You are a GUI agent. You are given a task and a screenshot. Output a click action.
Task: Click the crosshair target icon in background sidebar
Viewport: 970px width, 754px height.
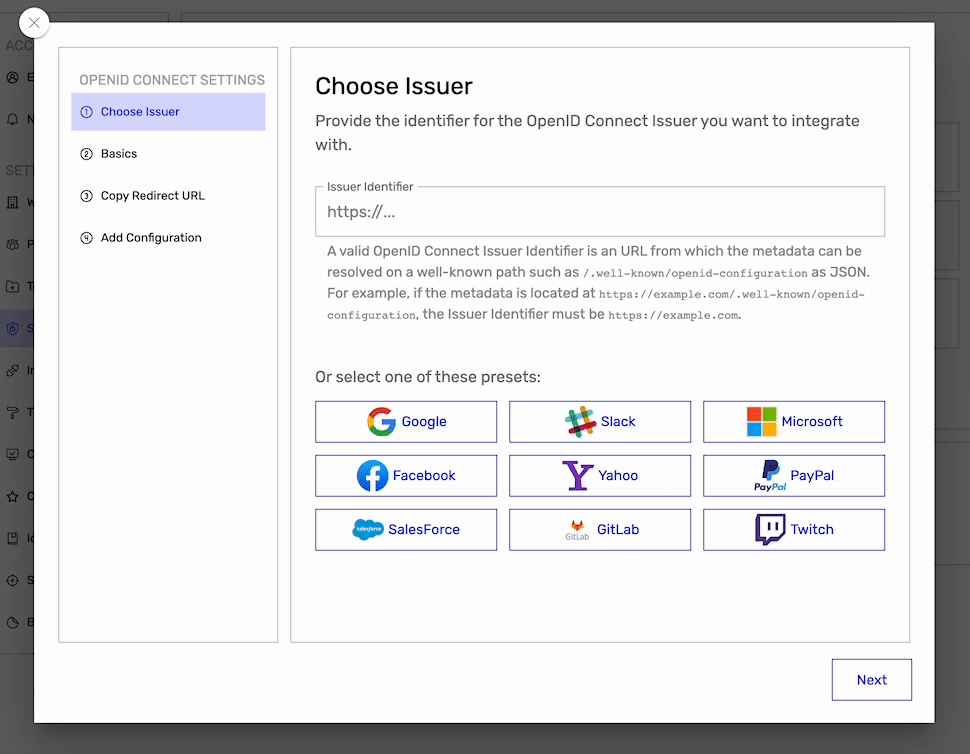[12, 580]
